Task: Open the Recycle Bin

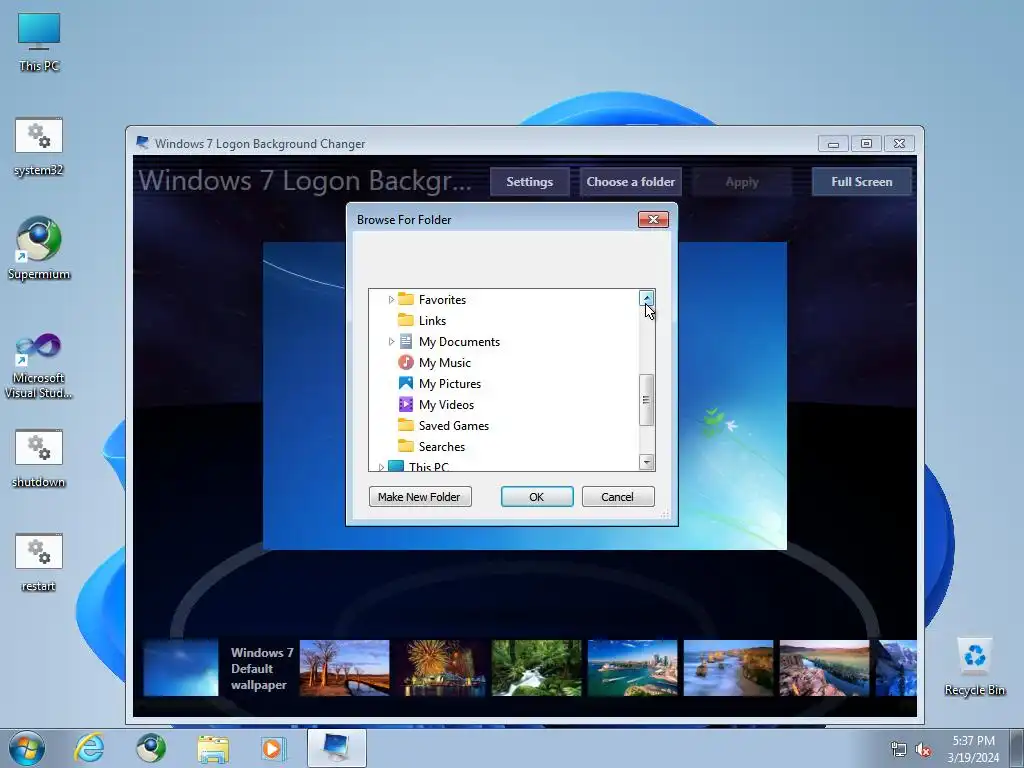Action: pyautogui.click(x=974, y=666)
